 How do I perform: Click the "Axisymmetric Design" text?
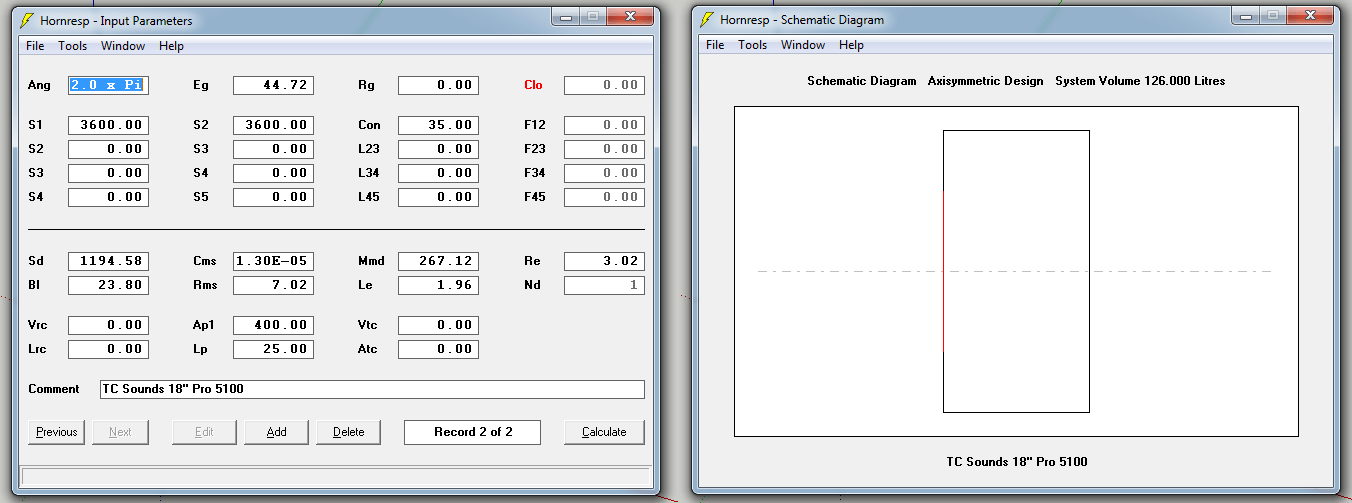pyautogui.click(x=985, y=81)
